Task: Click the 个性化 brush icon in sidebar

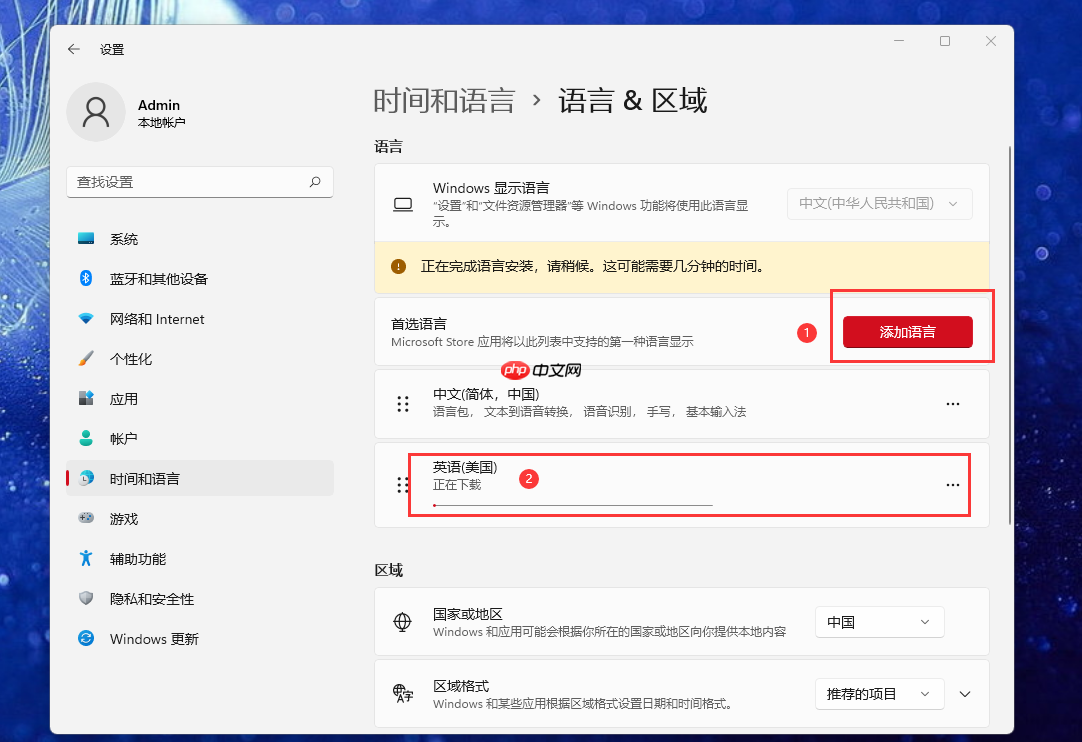Action: (85, 358)
